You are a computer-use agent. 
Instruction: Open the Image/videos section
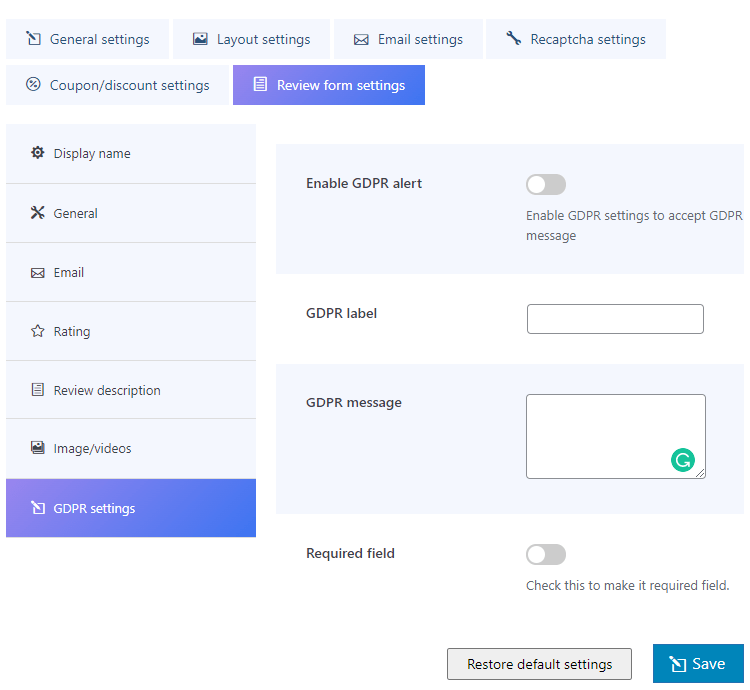(x=131, y=449)
